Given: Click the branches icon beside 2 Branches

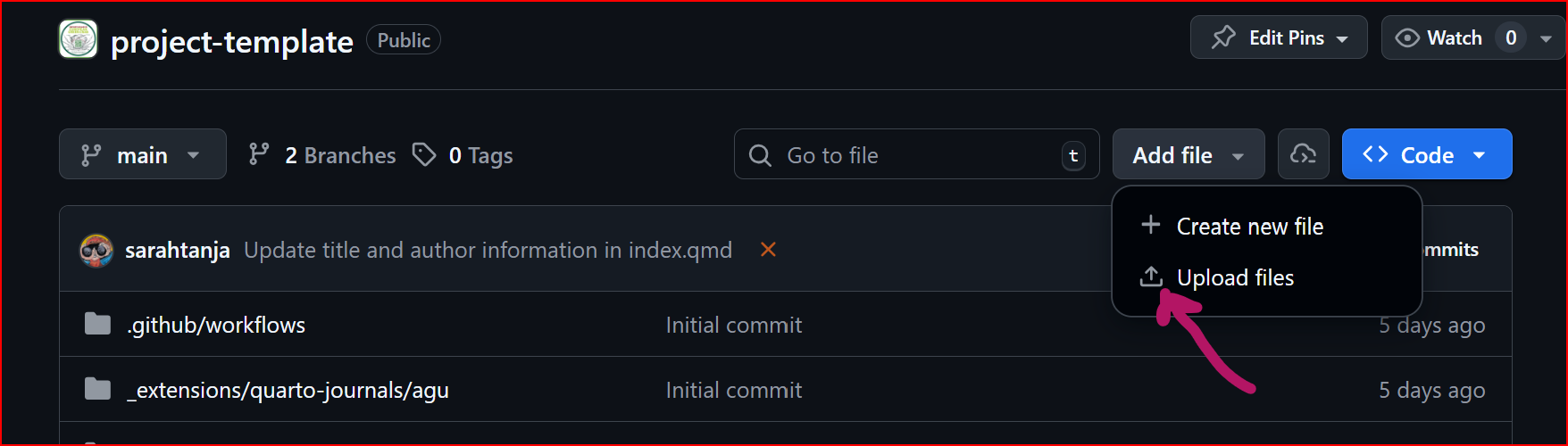Looking at the screenshot, I should click(259, 154).
